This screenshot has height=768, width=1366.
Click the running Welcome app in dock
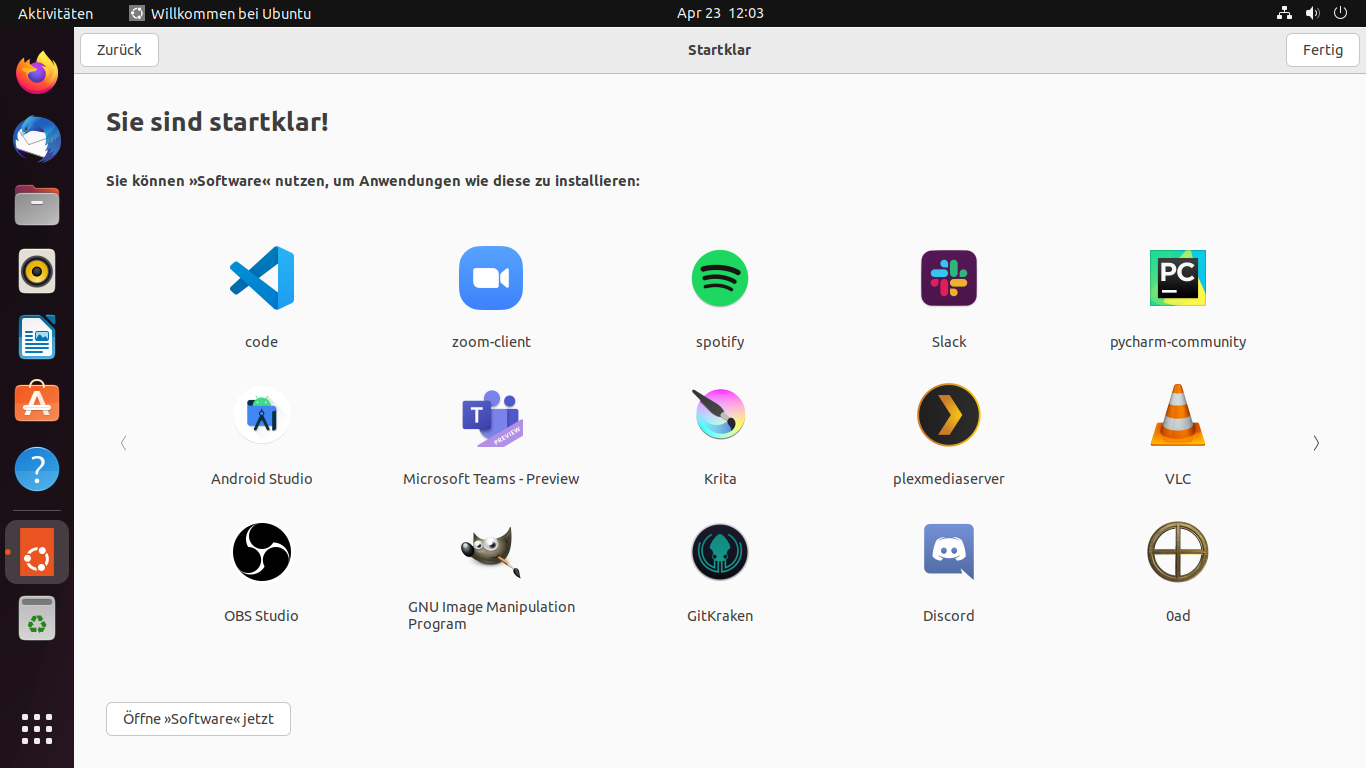(x=37, y=552)
